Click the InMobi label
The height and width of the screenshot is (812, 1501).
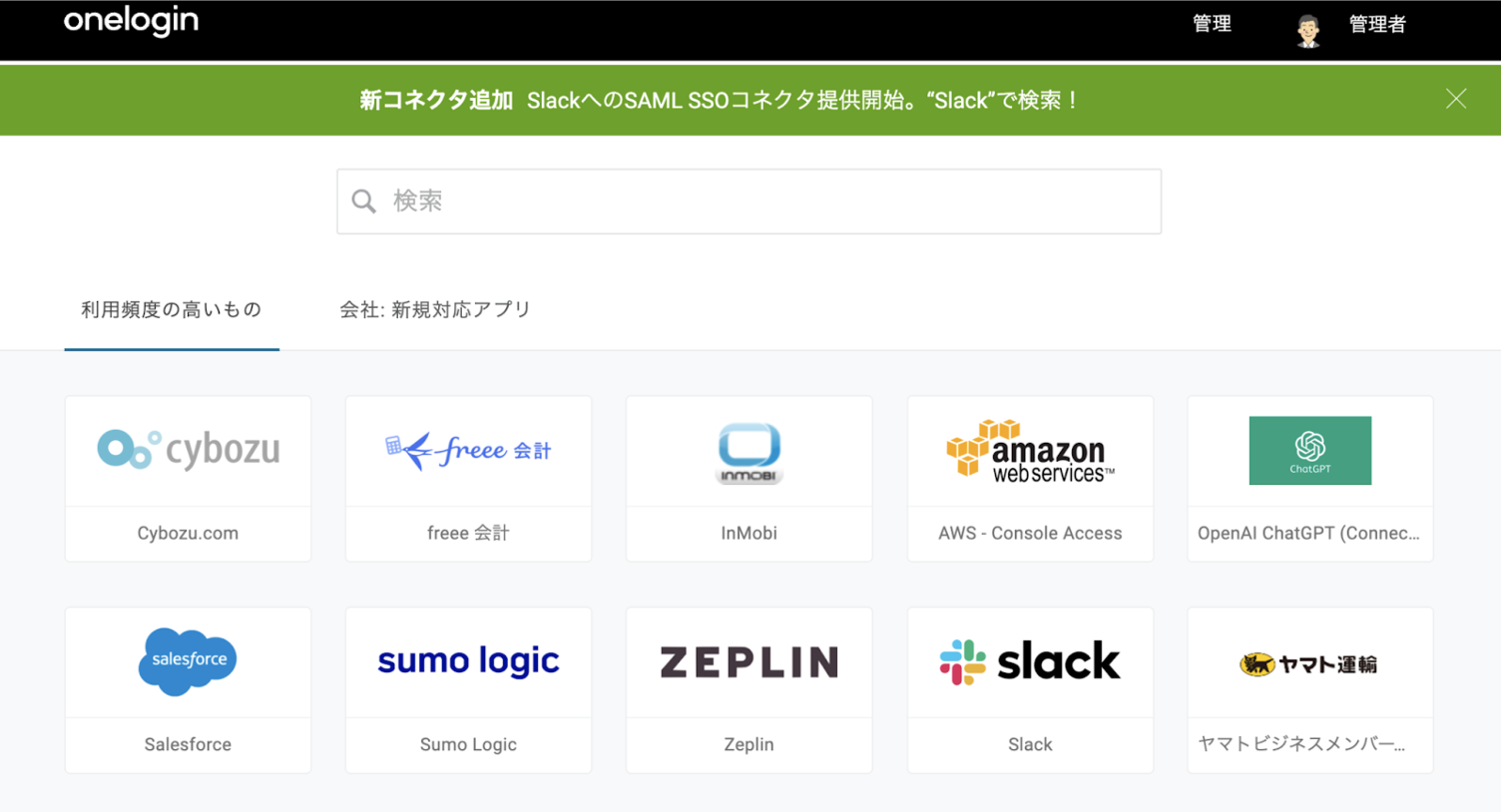[749, 534]
